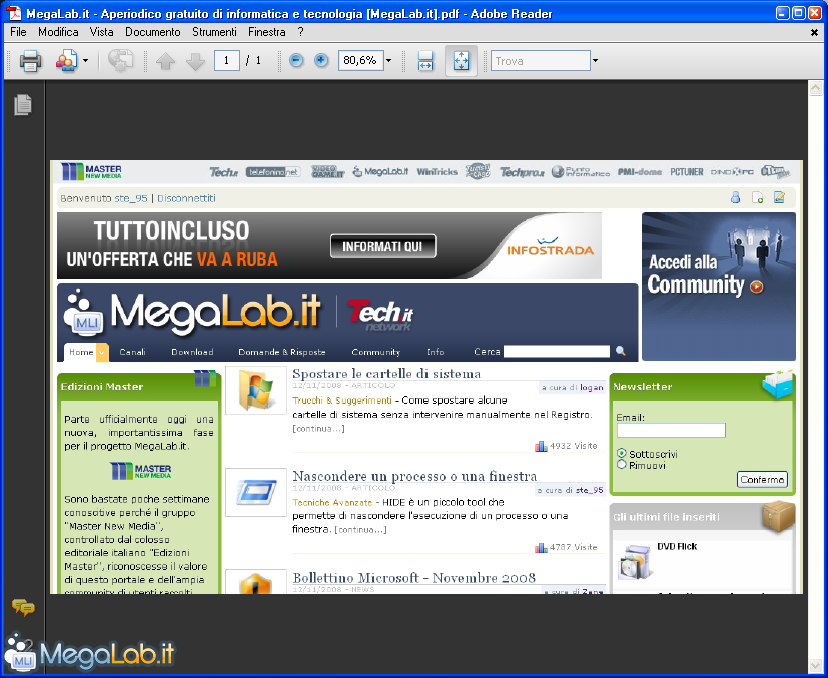Click the DVD Flick file link
This screenshot has height=678, width=828.
pyautogui.click(x=677, y=547)
